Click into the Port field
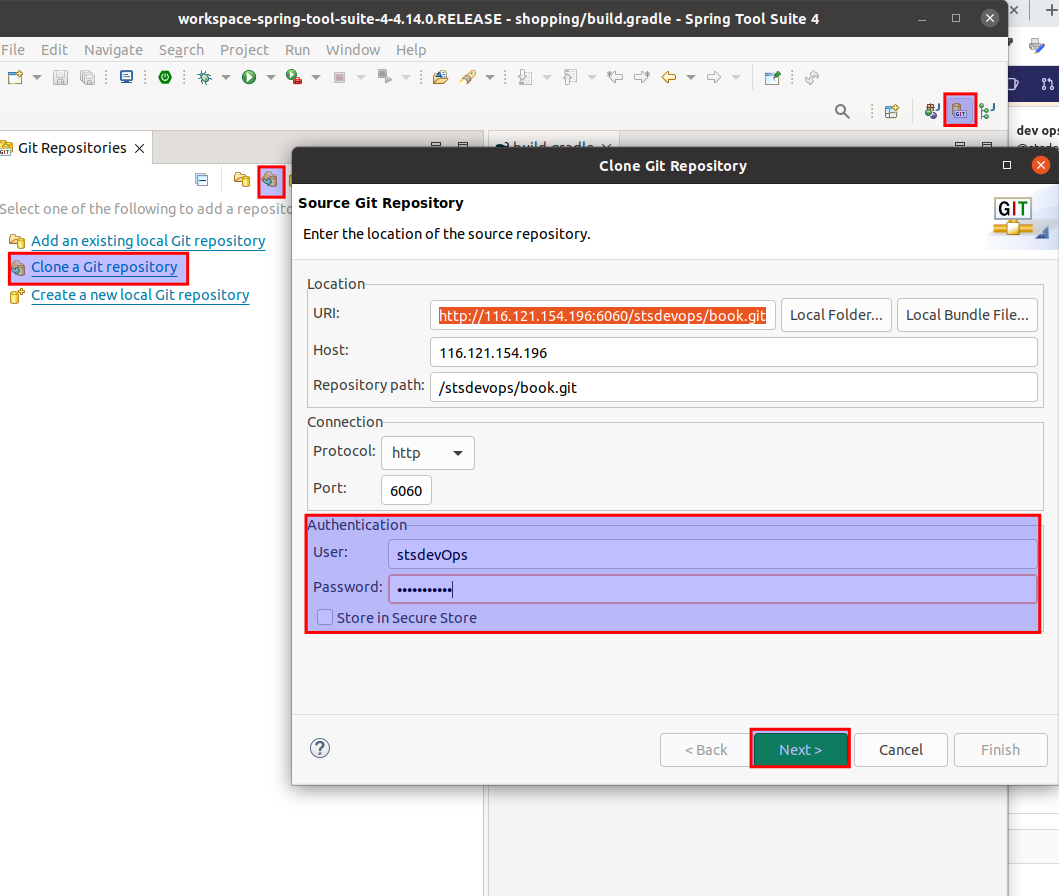1059x896 pixels. [x=406, y=490]
